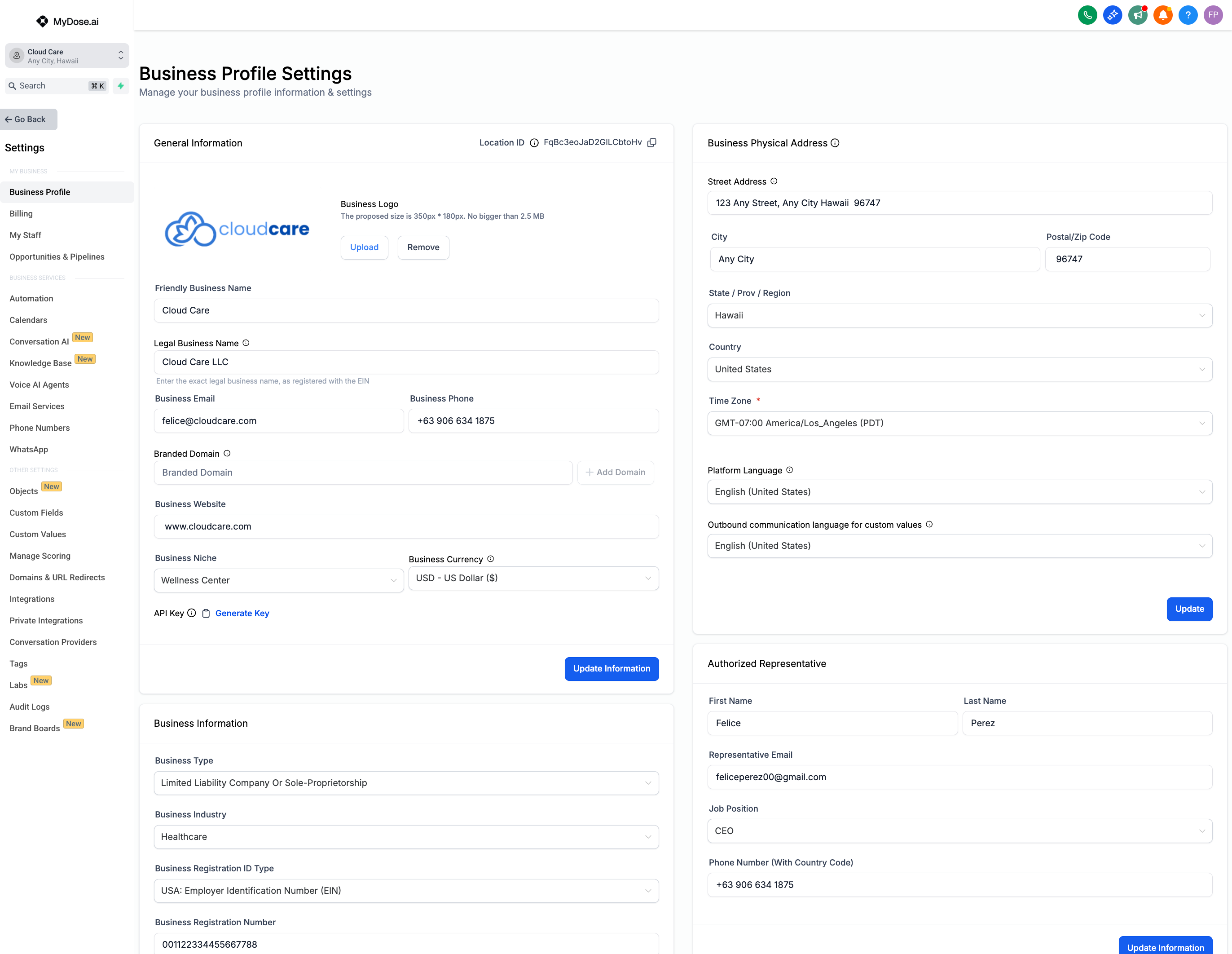Open the megaphone announcements icon

tap(1138, 15)
